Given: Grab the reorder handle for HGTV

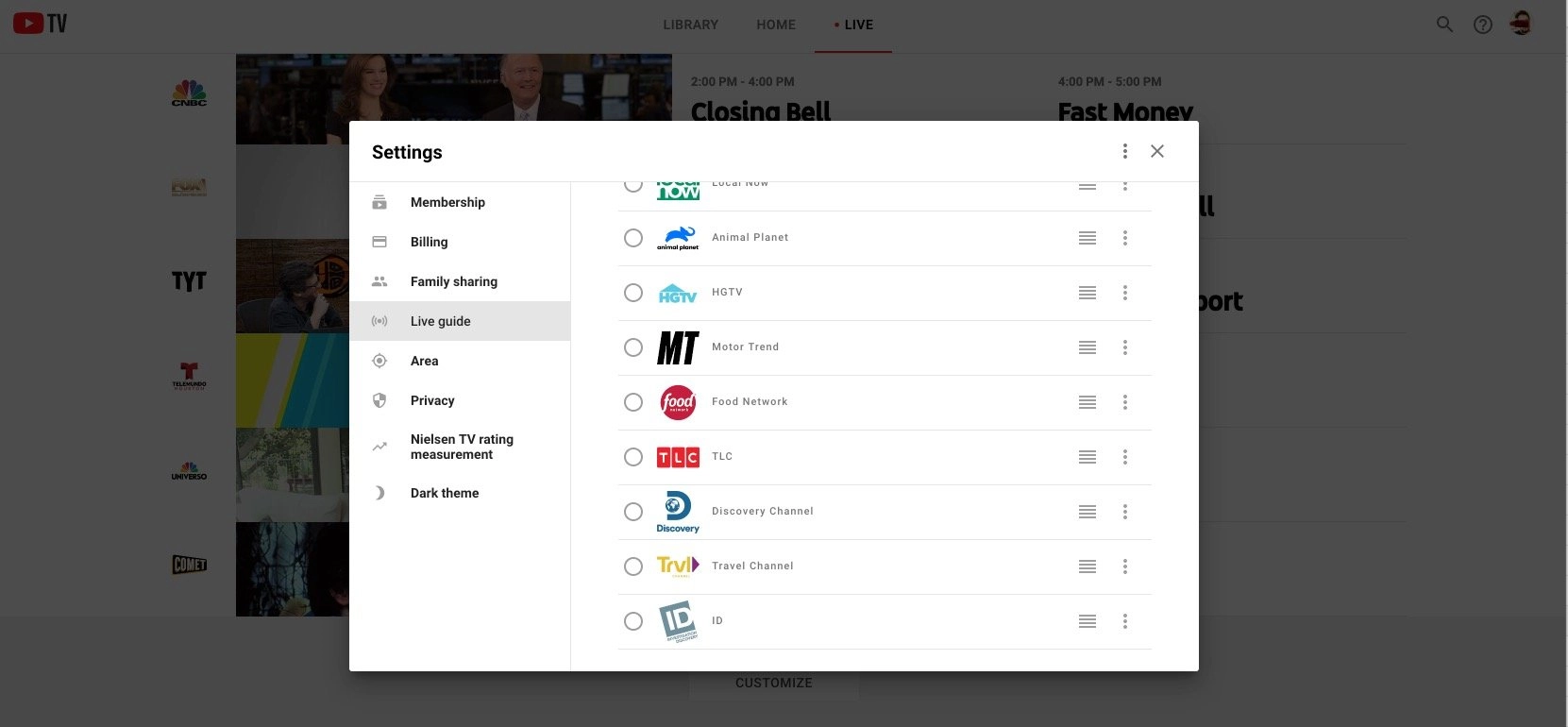Looking at the screenshot, I should [x=1087, y=293].
